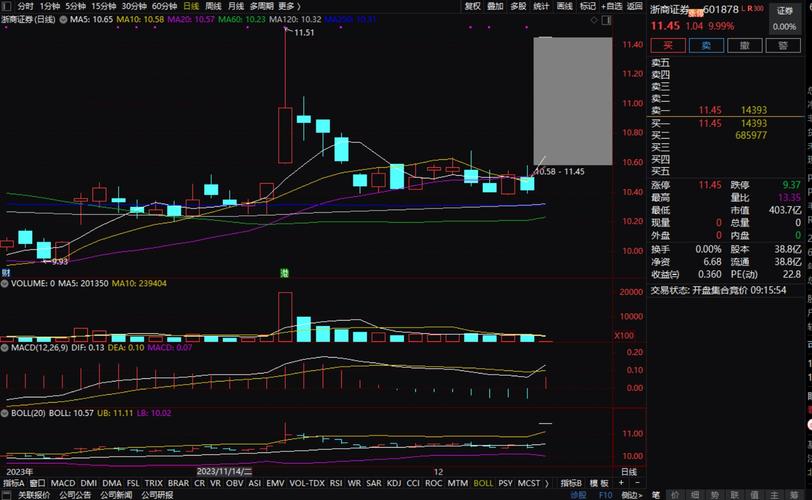Click the 返回 back button
Viewport: 812px width, 500px height.
coord(633,6)
